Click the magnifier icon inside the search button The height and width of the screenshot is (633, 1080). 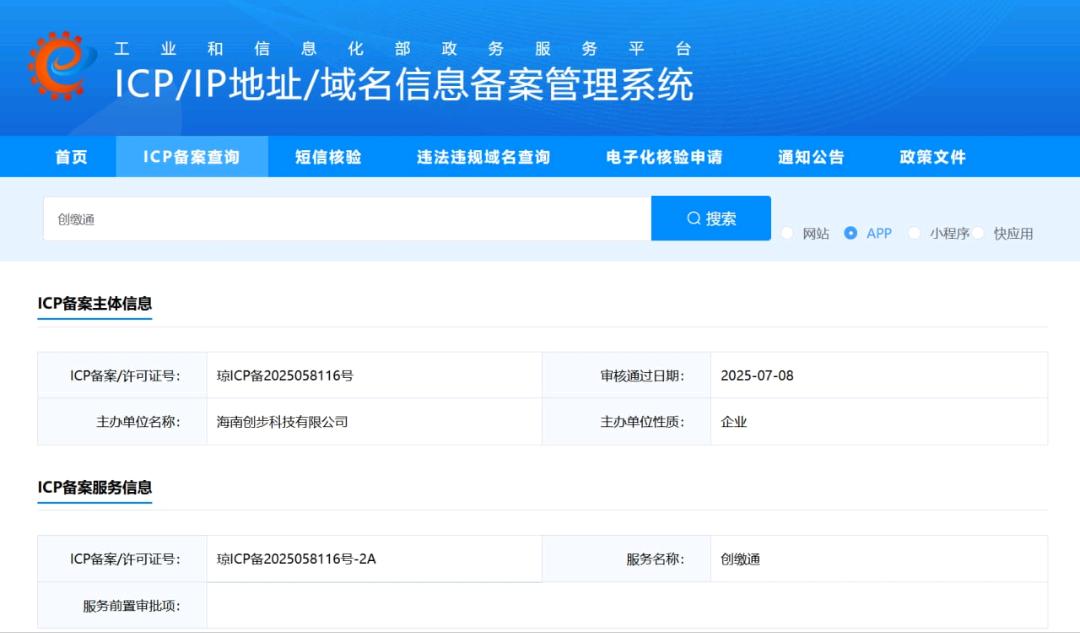pos(691,218)
